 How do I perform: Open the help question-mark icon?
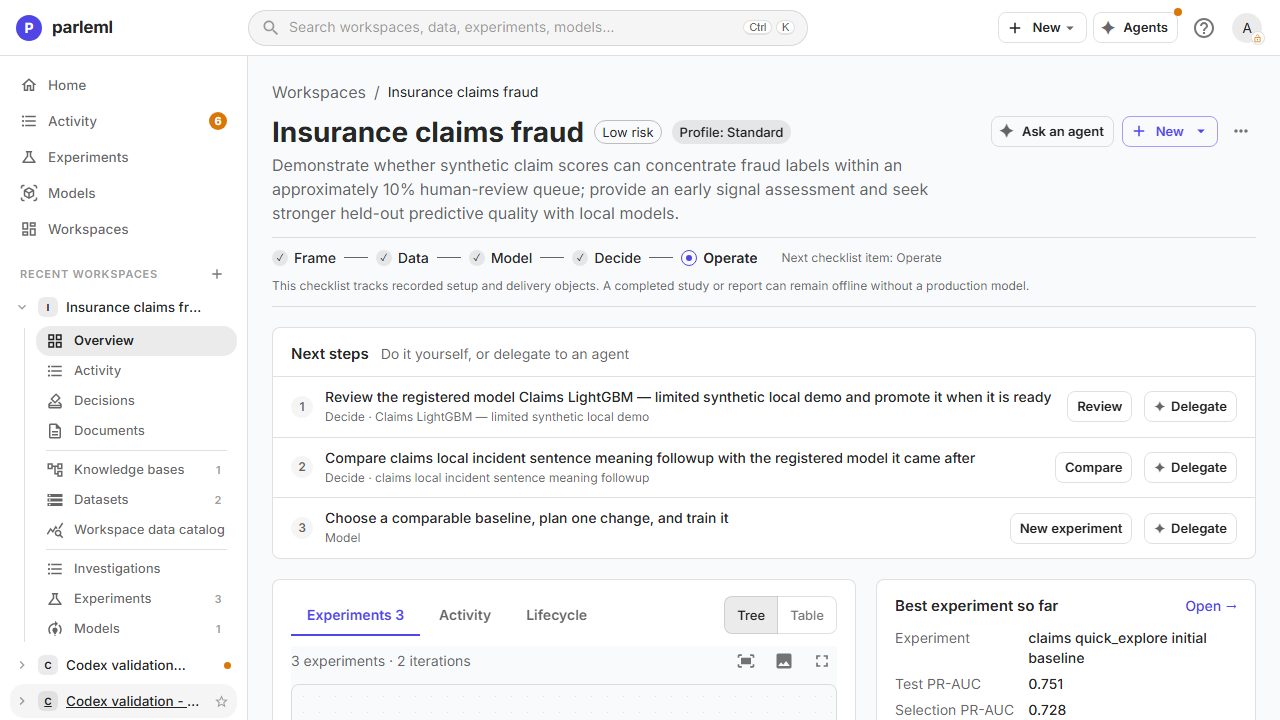[x=1204, y=28]
